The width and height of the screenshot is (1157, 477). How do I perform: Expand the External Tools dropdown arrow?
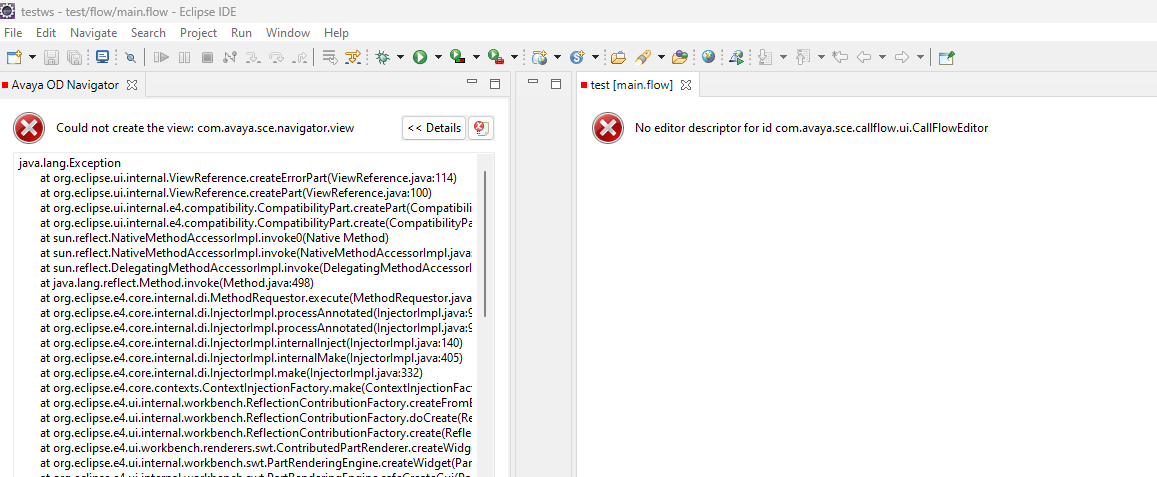[514, 57]
